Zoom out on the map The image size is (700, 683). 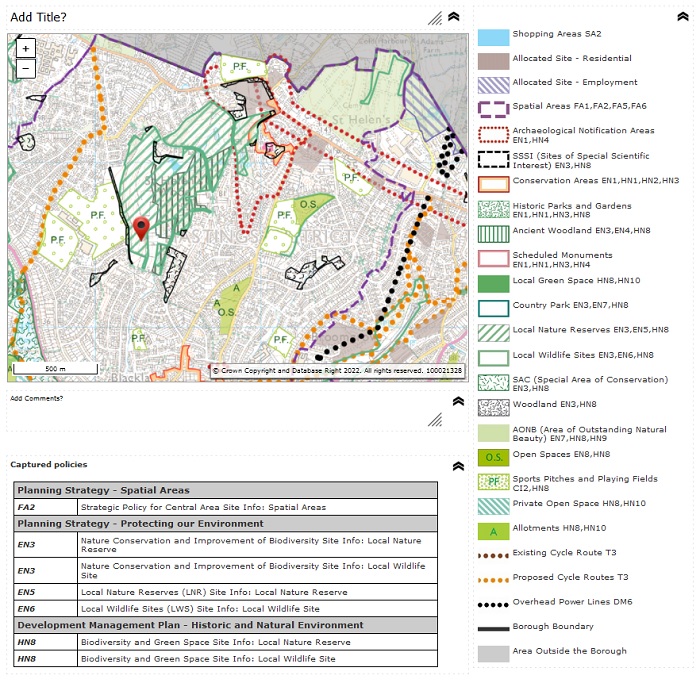[25, 69]
